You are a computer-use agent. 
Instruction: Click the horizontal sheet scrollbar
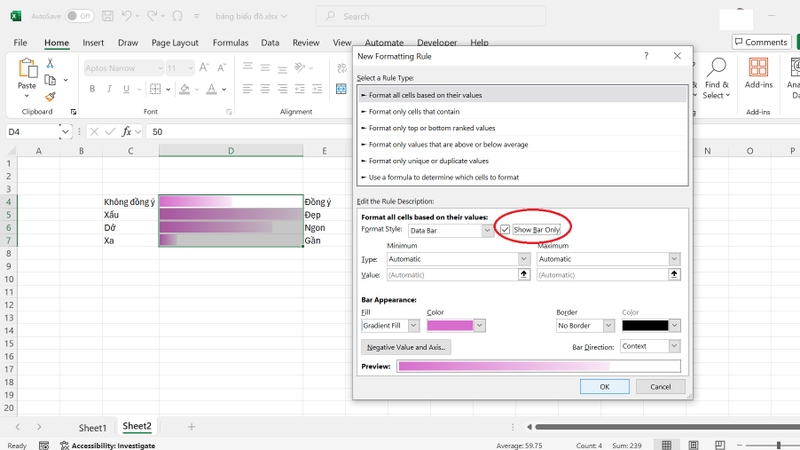[667, 427]
